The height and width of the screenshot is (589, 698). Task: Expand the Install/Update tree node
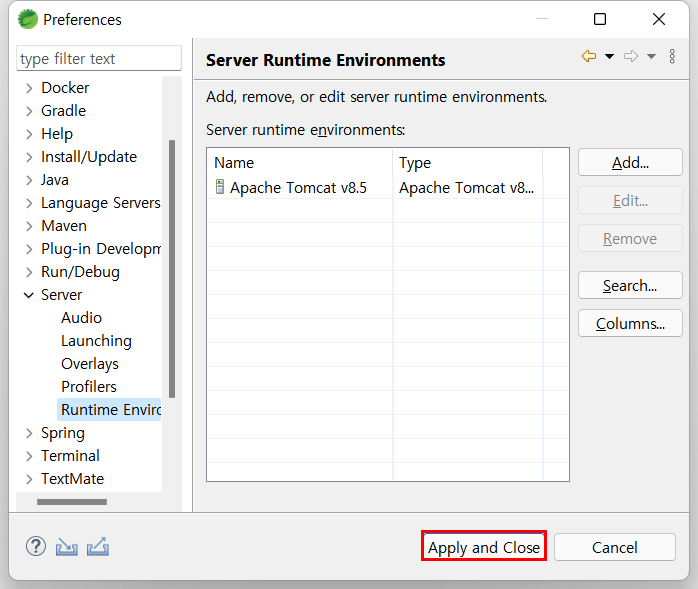29,157
